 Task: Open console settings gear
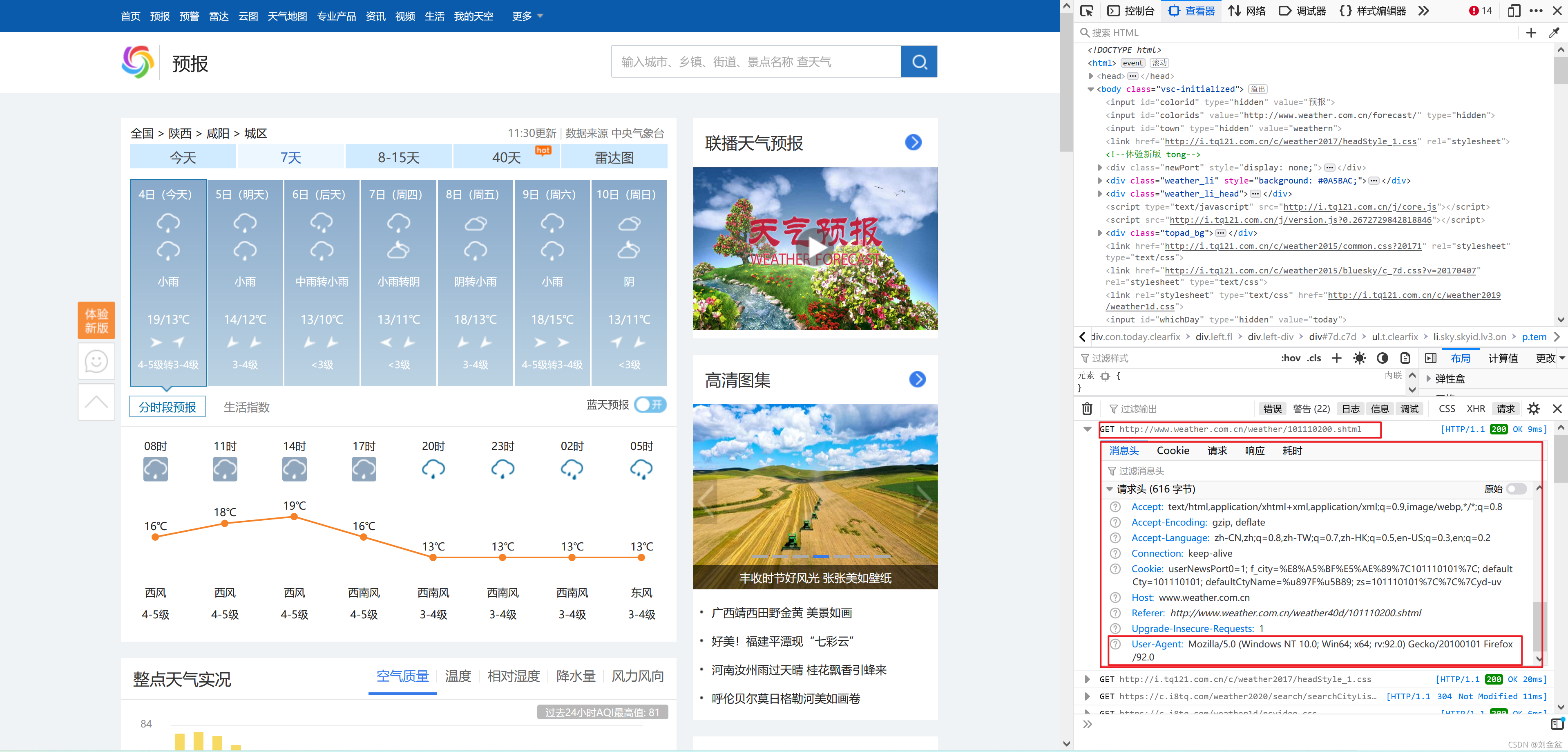pos(1533,409)
